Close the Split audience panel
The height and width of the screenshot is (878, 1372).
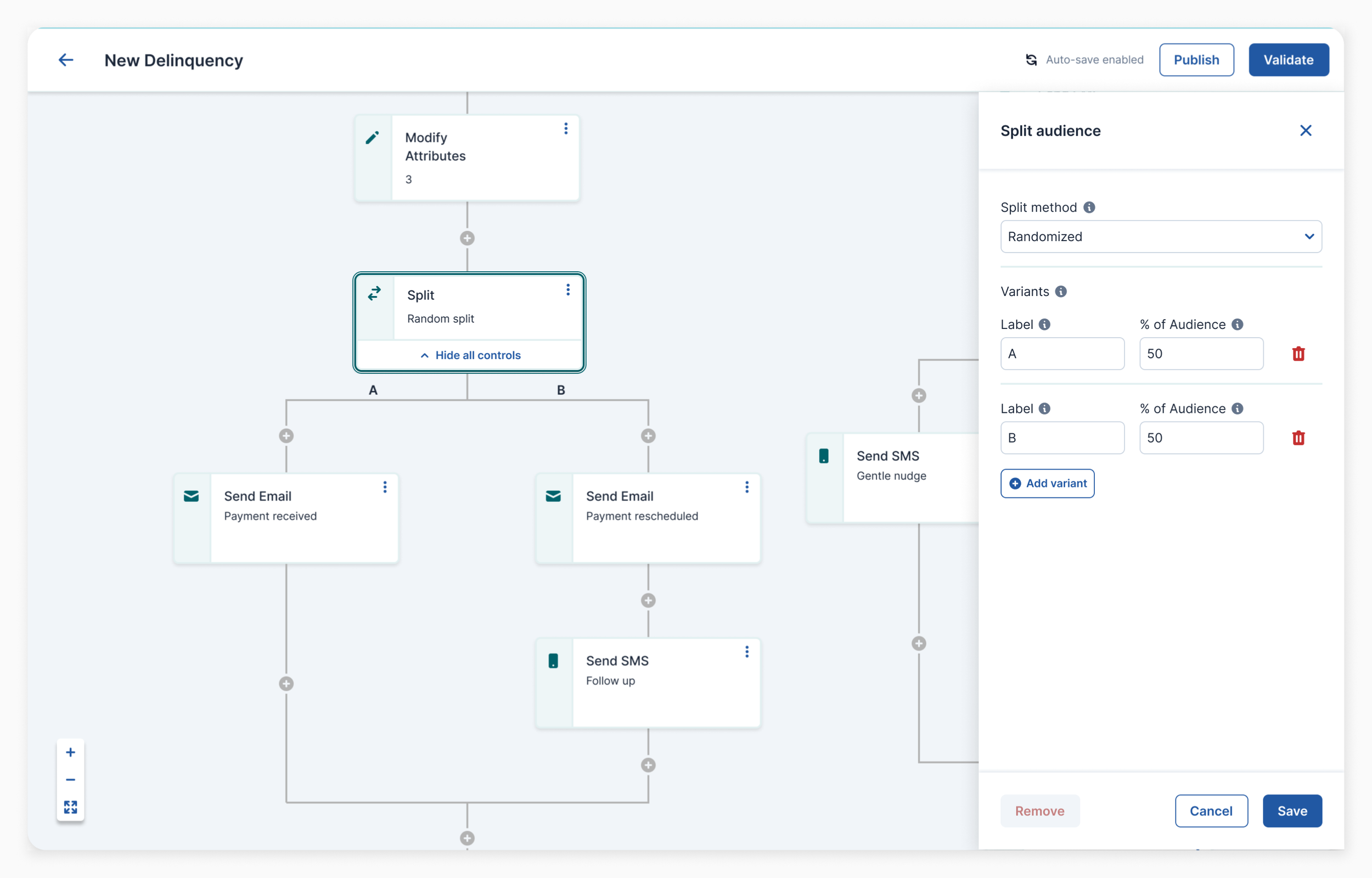pyautogui.click(x=1306, y=131)
